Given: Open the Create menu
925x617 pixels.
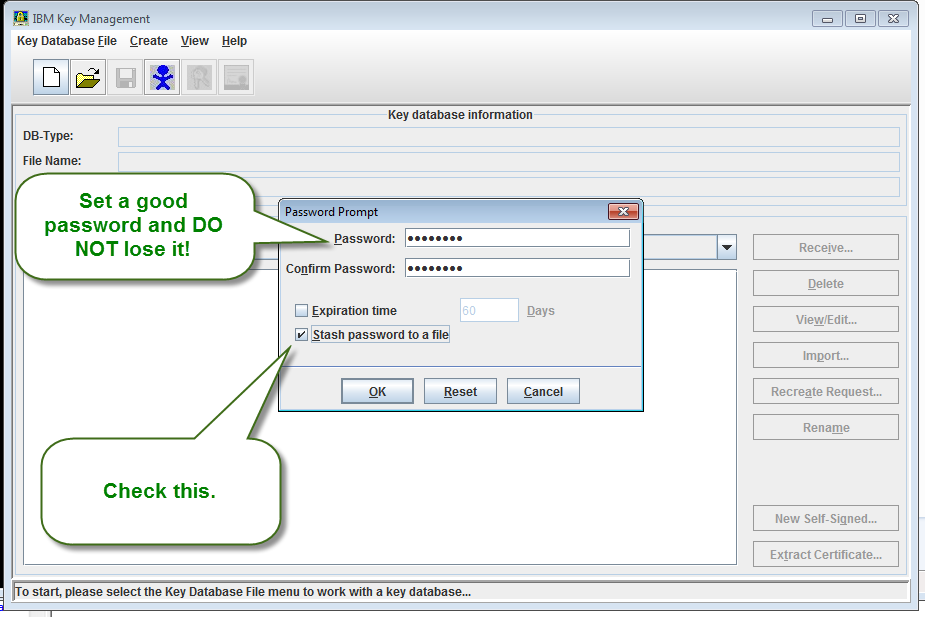Looking at the screenshot, I should [148, 41].
